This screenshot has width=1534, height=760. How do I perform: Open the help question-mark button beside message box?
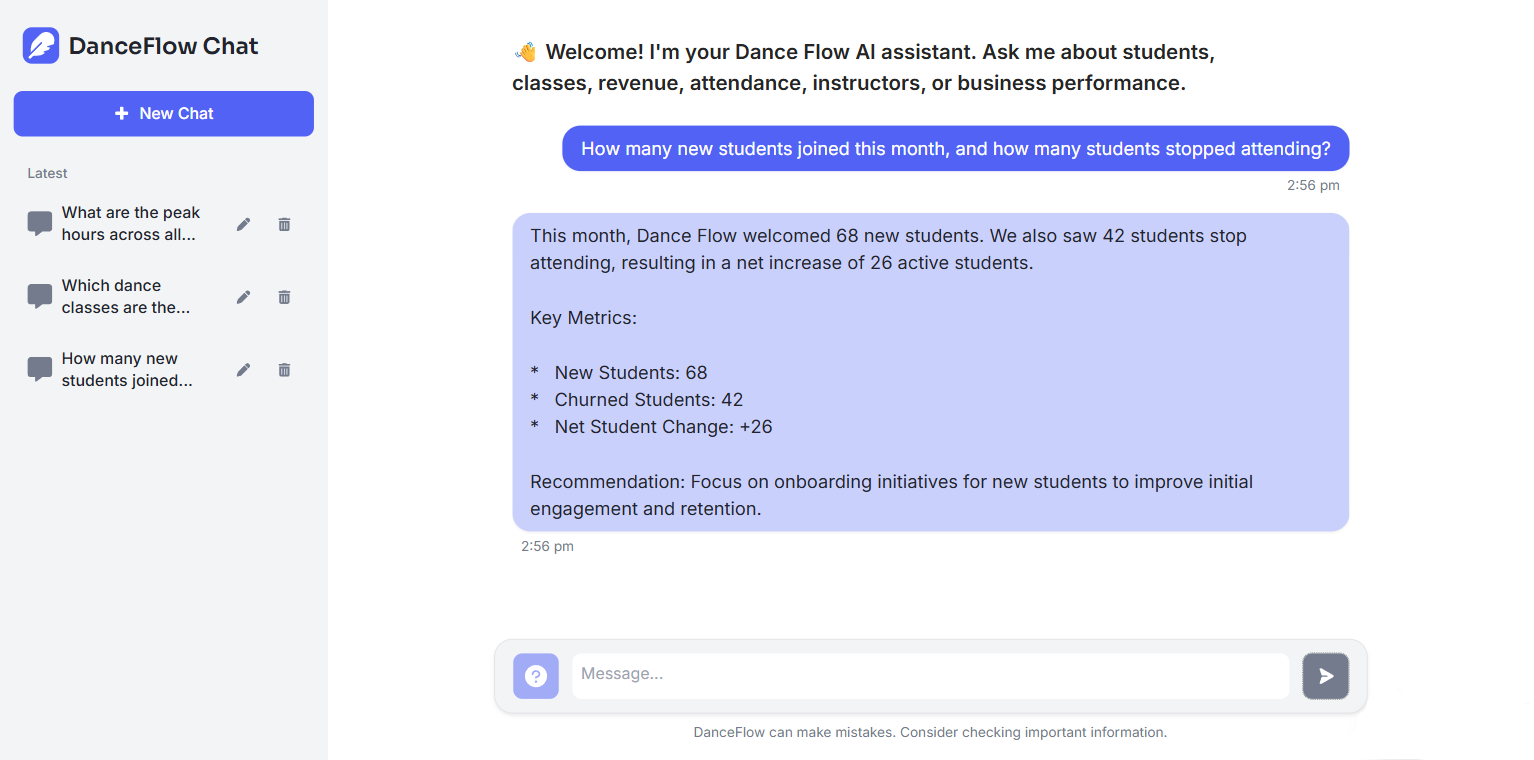[536, 676]
